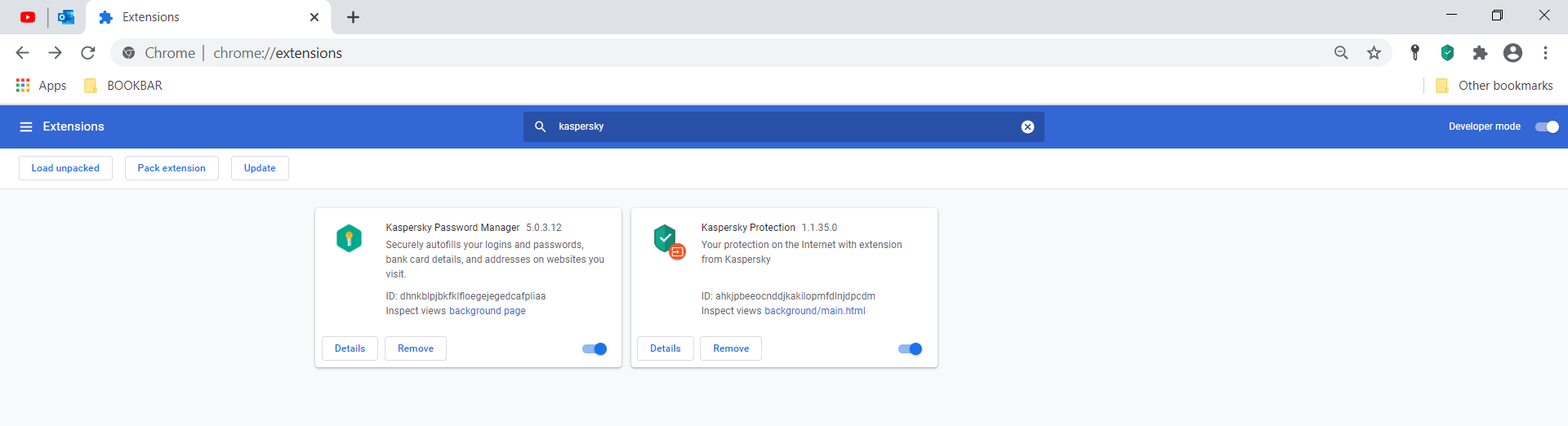Switch to the YouTube pinned tab
This screenshot has width=1568, height=426.
click(x=28, y=17)
